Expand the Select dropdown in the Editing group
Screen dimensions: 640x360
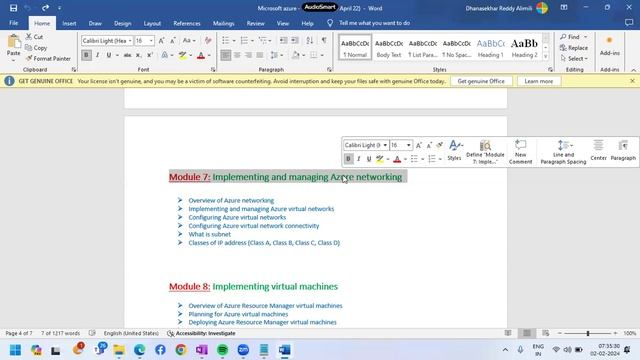point(575,58)
